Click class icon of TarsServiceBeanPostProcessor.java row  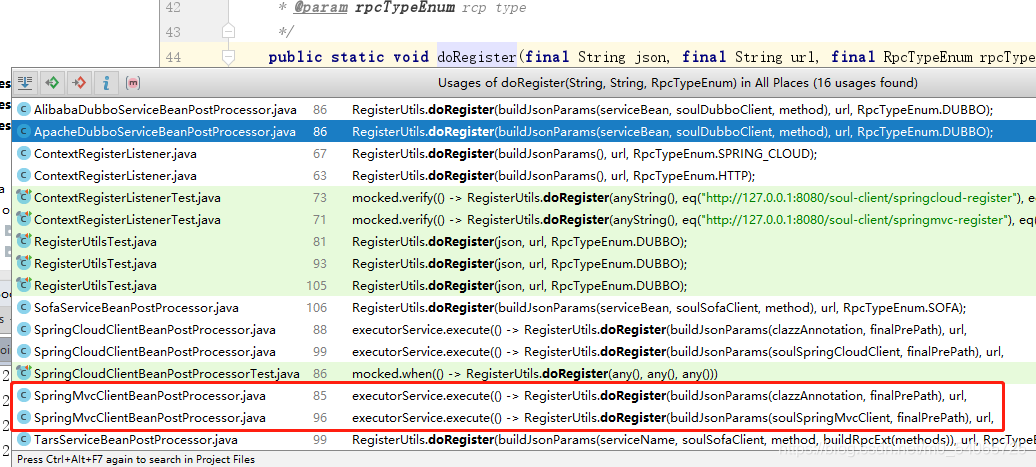[24, 439]
